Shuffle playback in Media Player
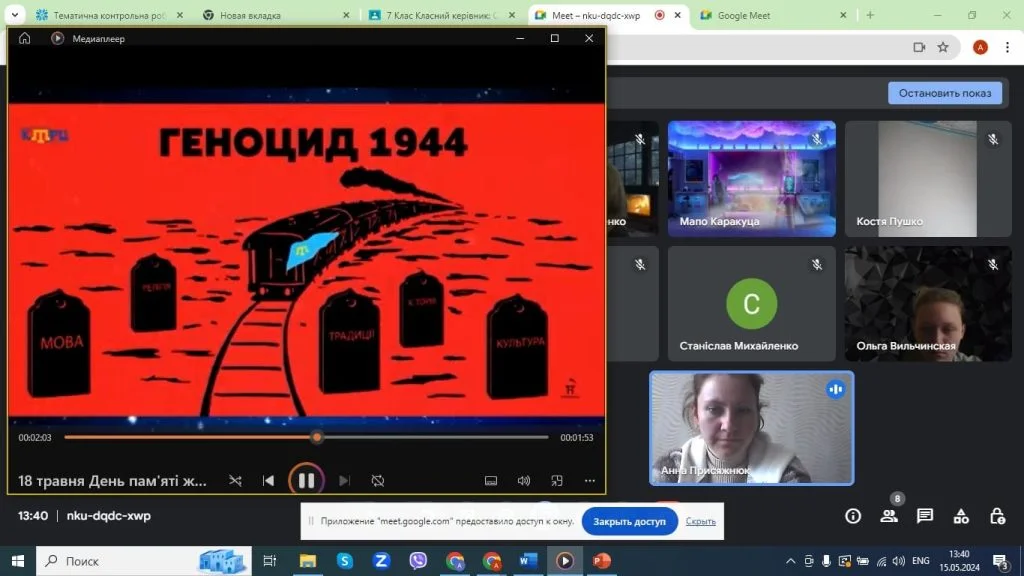The width and height of the screenshot is (1024, 576). point(235,481)
